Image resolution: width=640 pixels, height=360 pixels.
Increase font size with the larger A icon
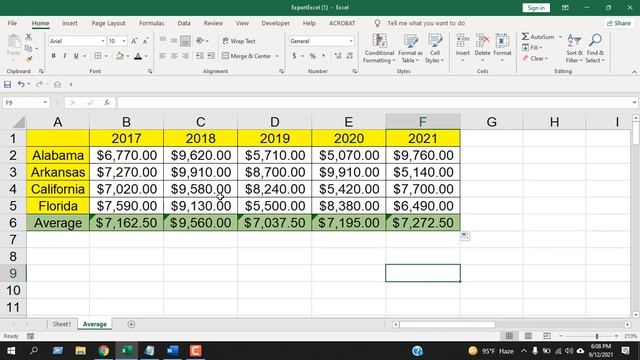(x=134, y=41)
